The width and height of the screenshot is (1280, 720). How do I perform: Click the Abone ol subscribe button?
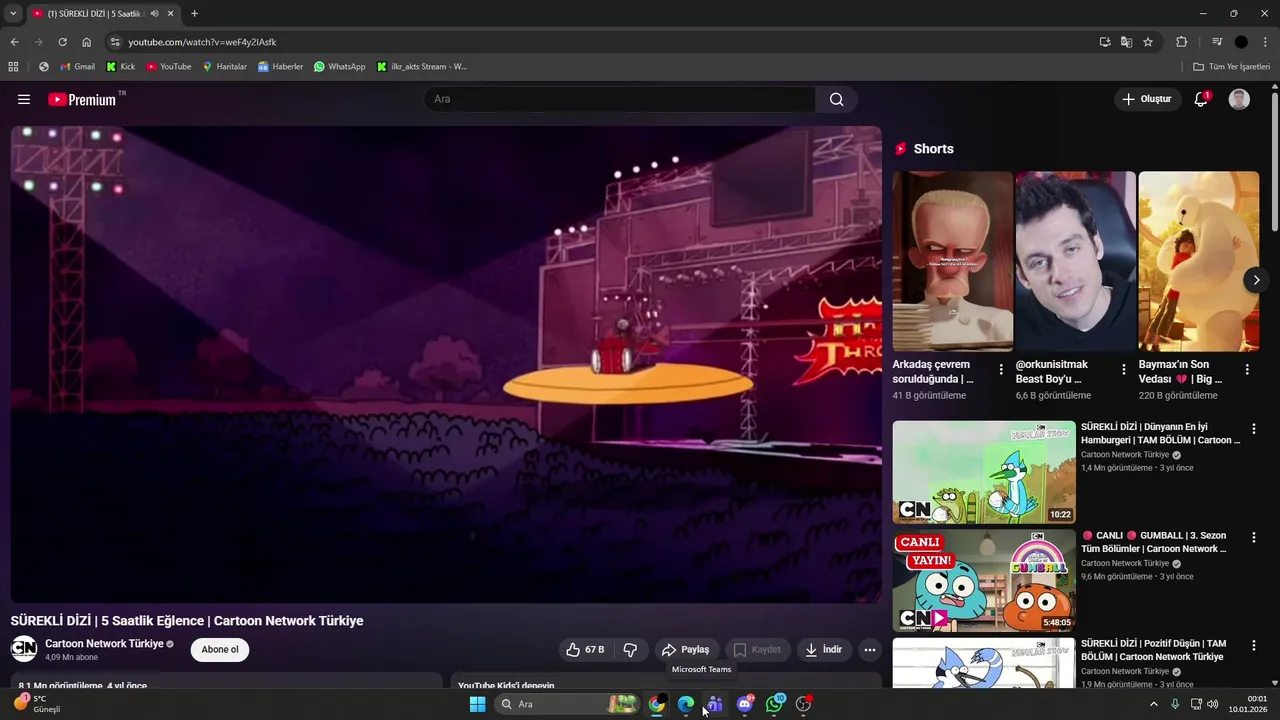(x=220, y=650)
